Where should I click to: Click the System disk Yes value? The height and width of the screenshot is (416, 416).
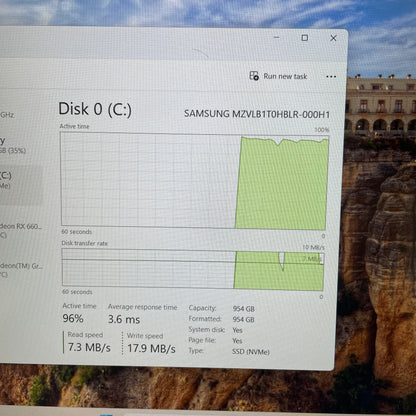pyautogui.click(x=237, y=330)
